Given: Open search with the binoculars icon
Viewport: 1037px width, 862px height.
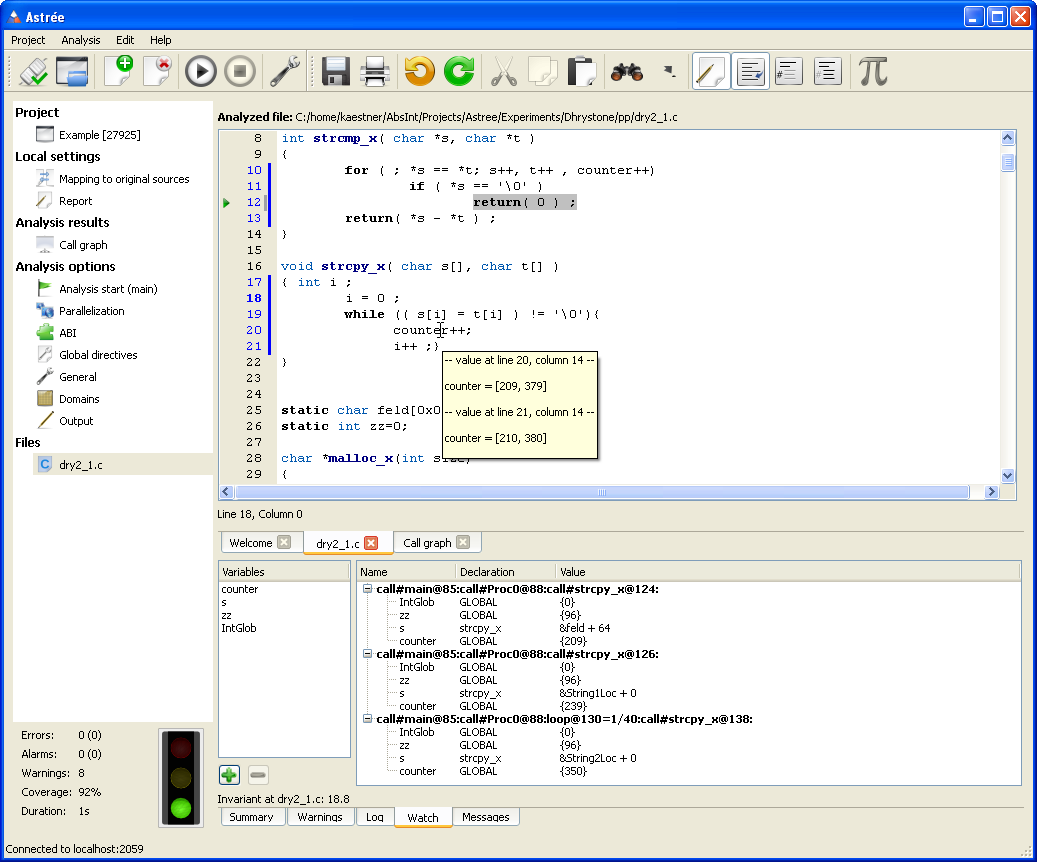Looking at the screenshot, I should tap(627, 71).
